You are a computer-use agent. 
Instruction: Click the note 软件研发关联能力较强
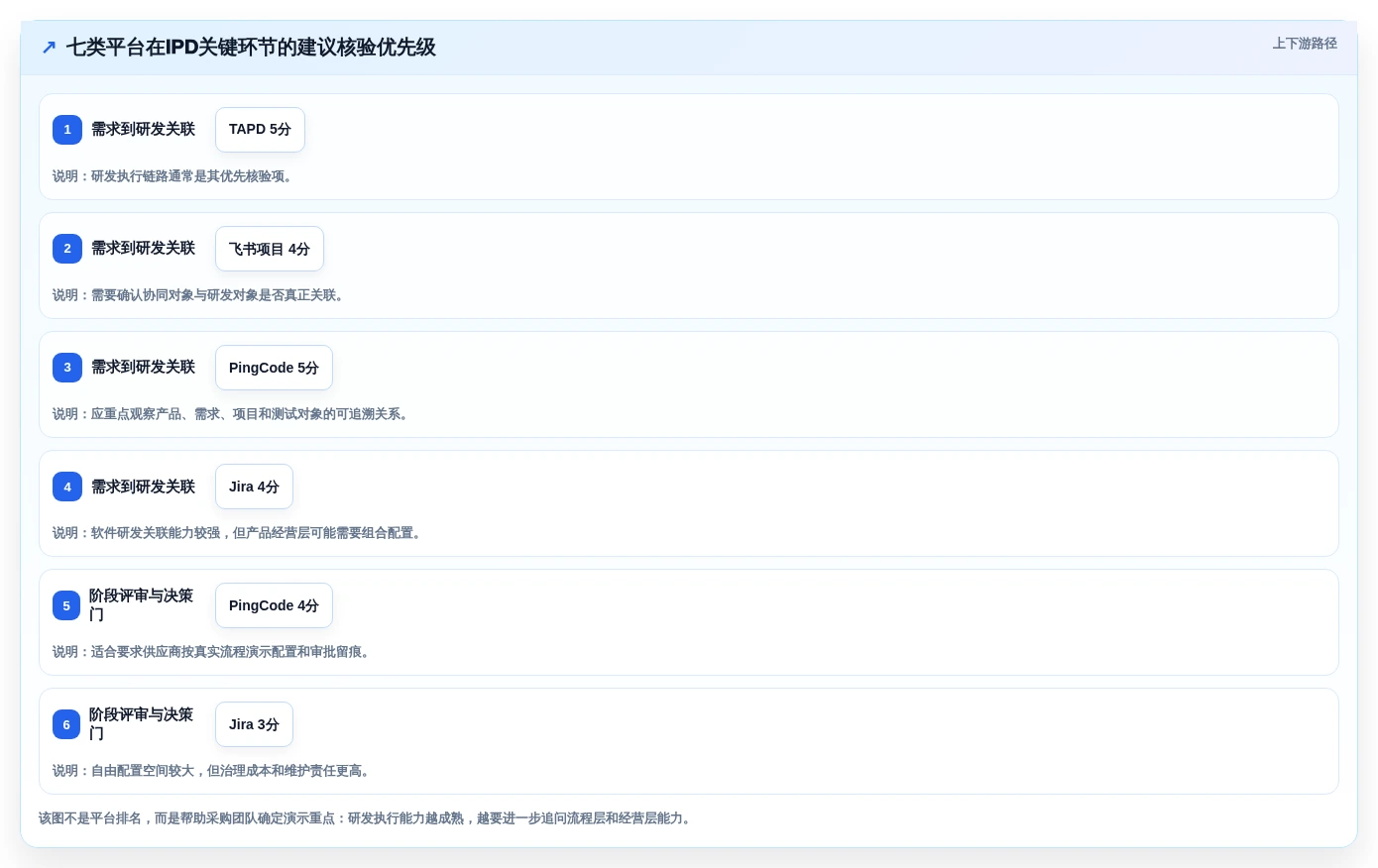pos(237,533)
